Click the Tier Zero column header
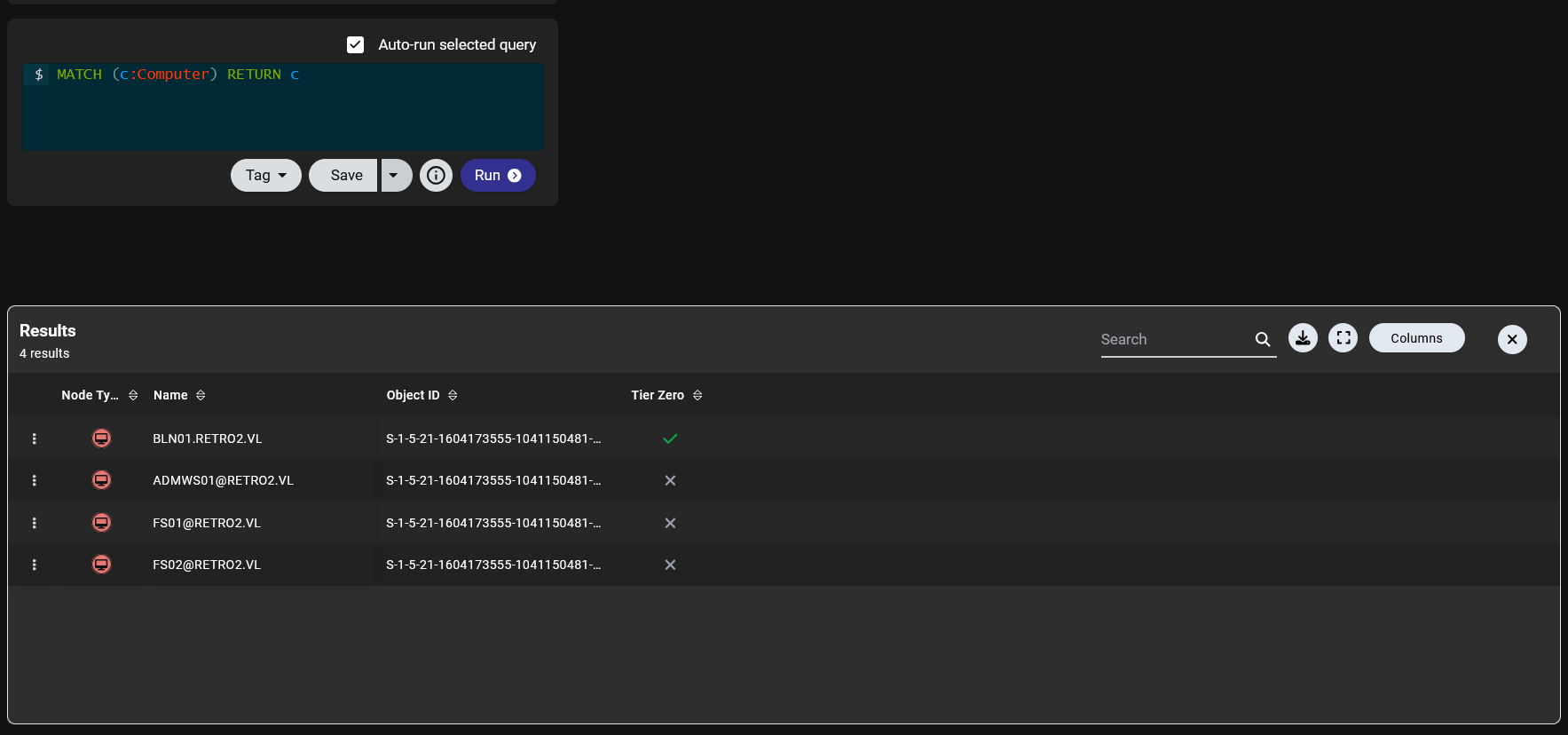 click(658, 395)
